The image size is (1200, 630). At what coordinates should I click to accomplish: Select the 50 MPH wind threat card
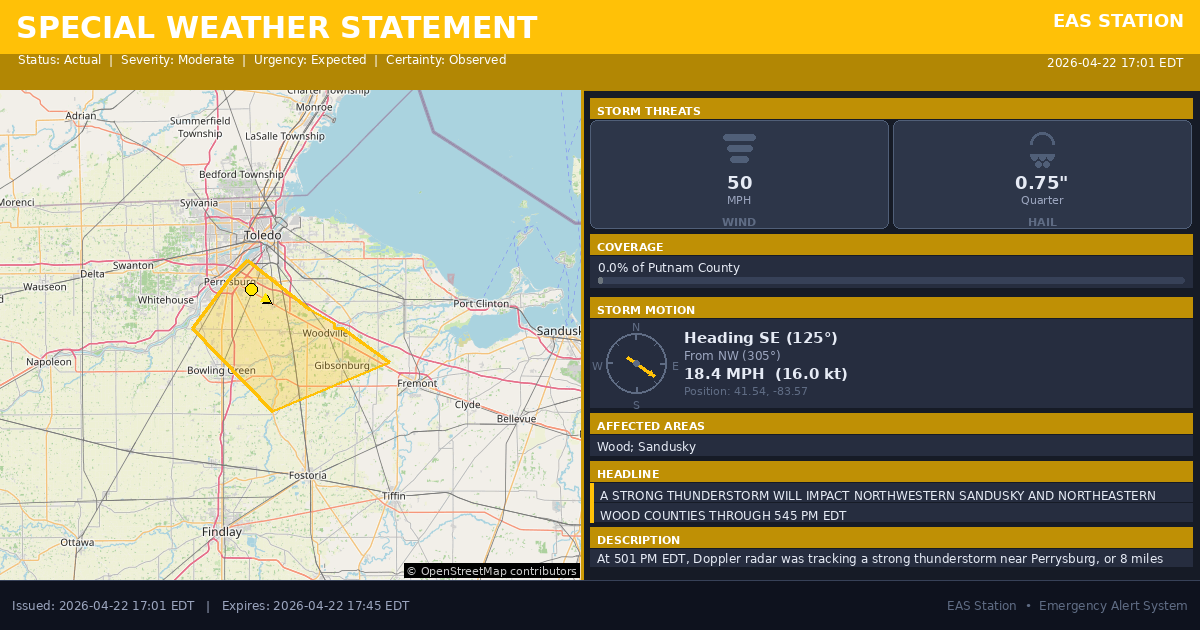click(739, 175)
